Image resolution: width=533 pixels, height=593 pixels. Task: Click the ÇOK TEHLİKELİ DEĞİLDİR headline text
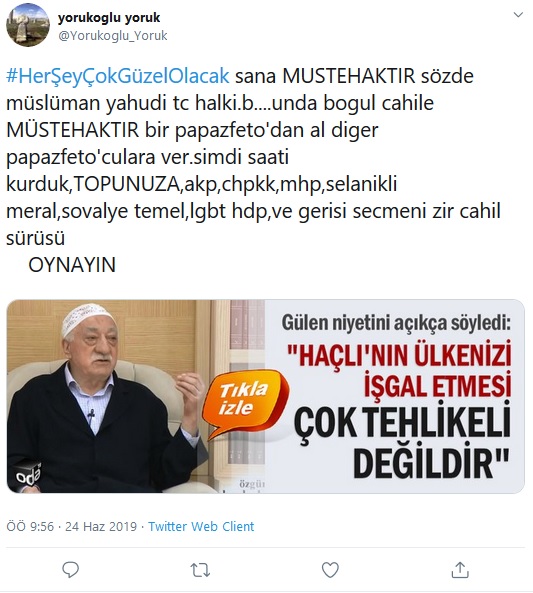pyautogui.click(x=402, y=443)
